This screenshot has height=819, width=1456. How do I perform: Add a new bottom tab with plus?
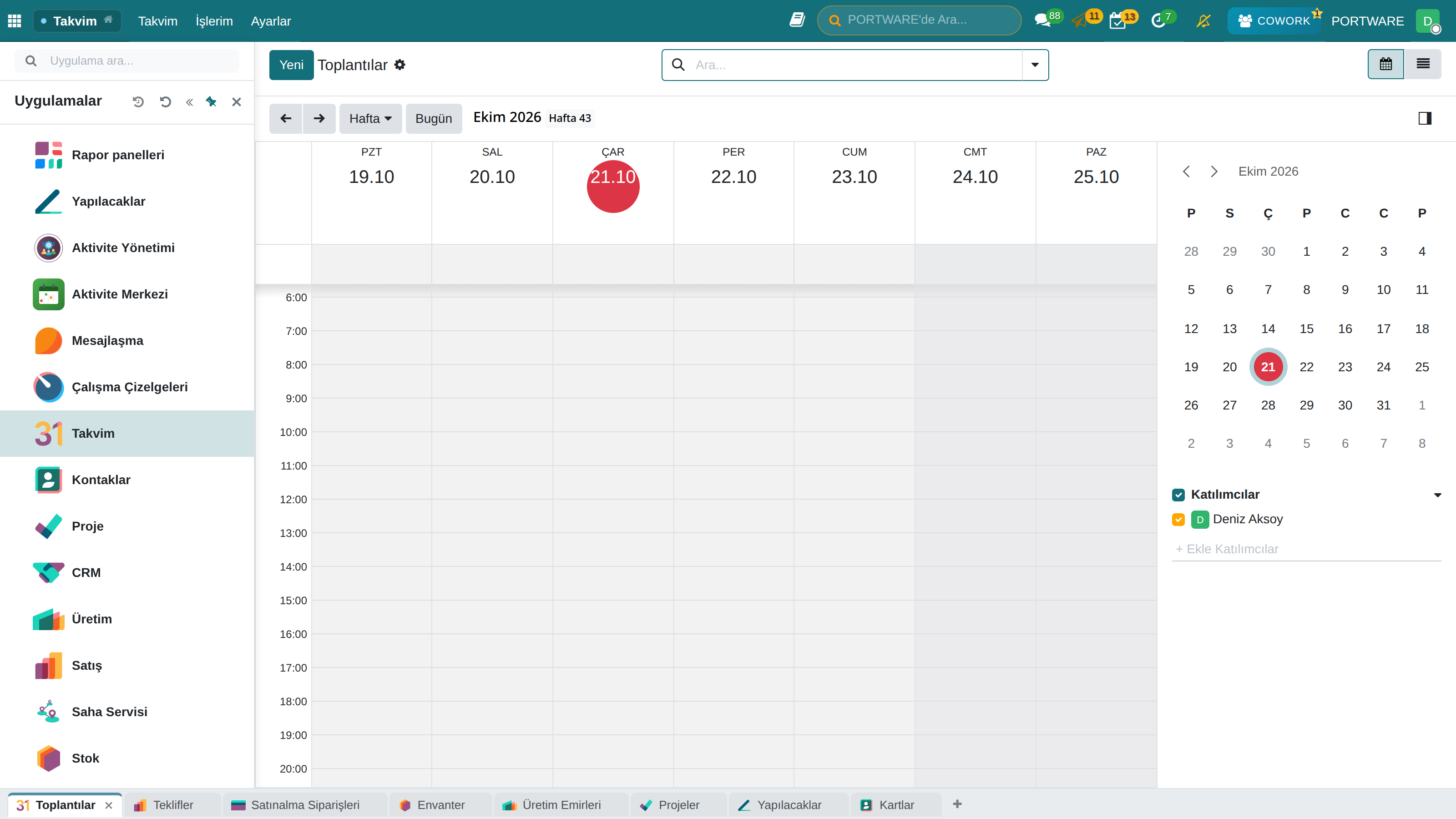[x=957, y=804]
